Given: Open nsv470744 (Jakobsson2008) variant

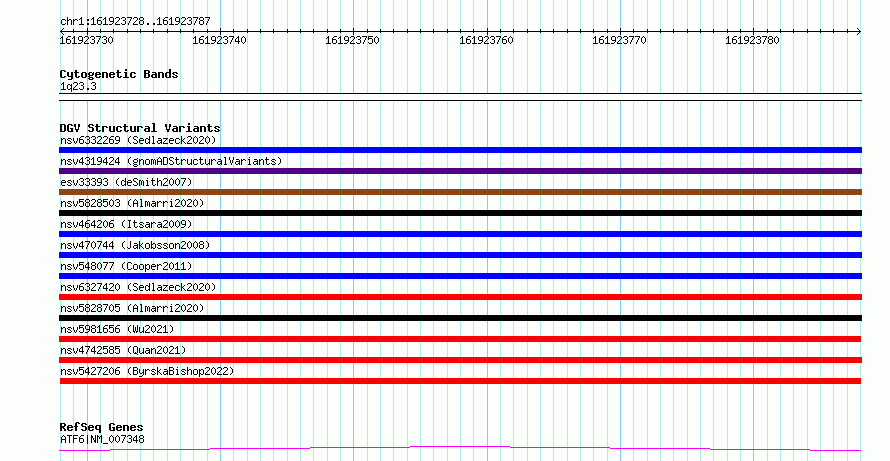Looking at the screenshot, I should 135,245.
